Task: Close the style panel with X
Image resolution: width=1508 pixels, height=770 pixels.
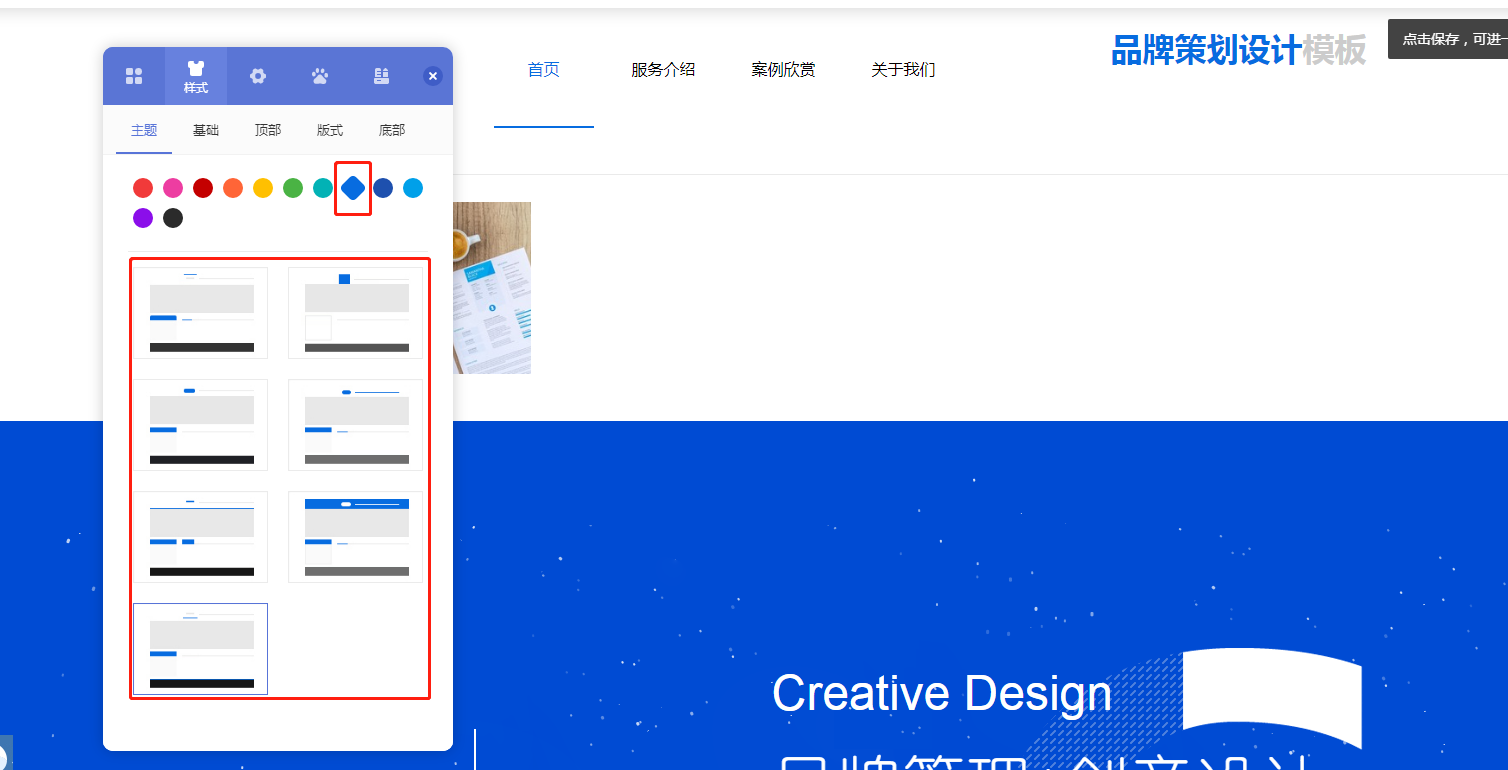Action: coord(433,76)
